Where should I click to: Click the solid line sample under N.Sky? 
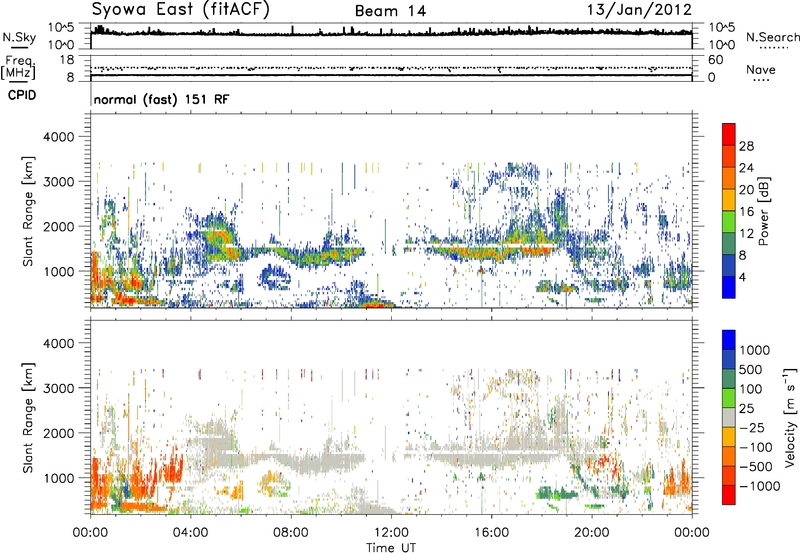pos(18,47)
